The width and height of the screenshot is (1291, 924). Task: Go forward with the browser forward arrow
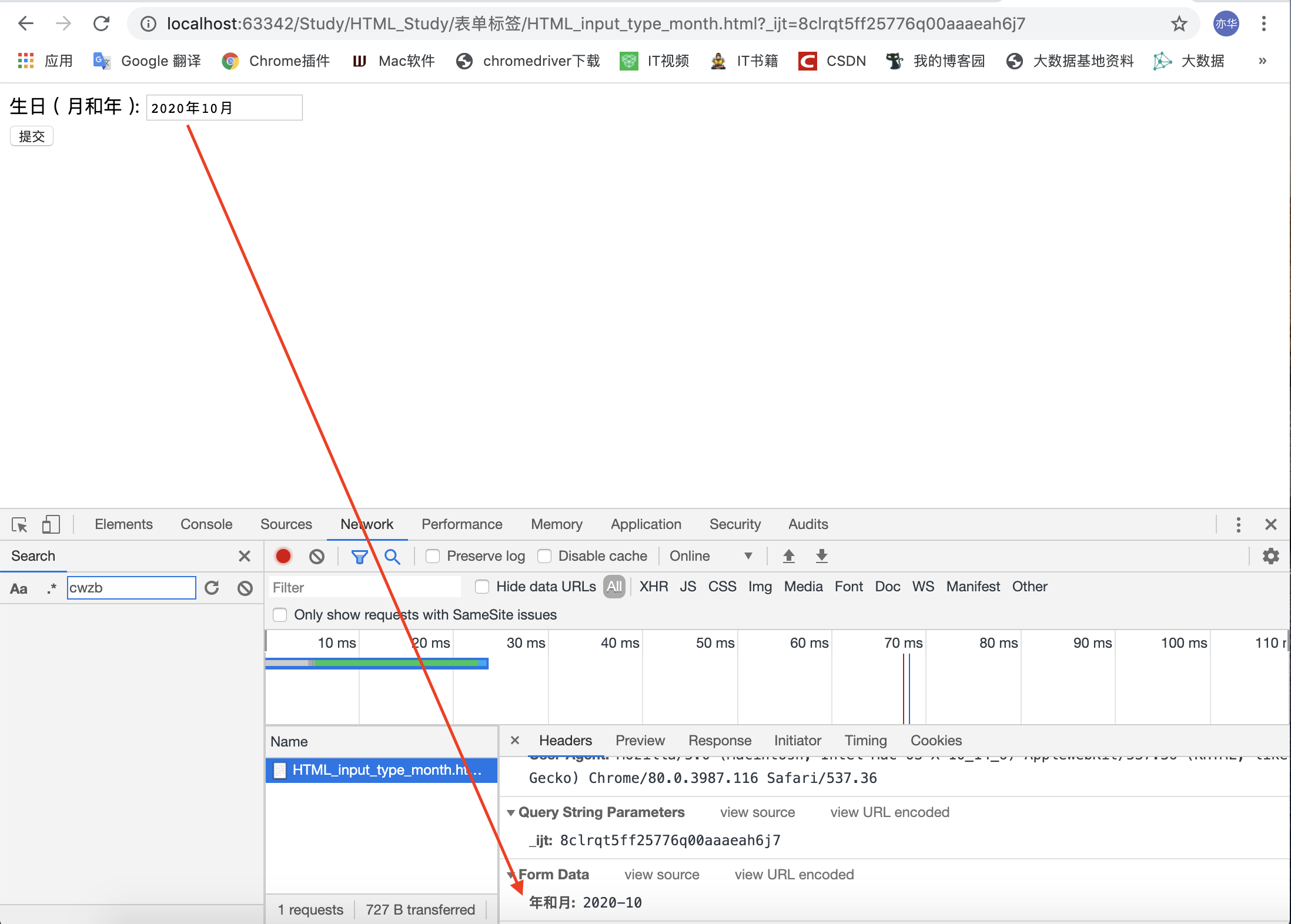click(63, 24)
